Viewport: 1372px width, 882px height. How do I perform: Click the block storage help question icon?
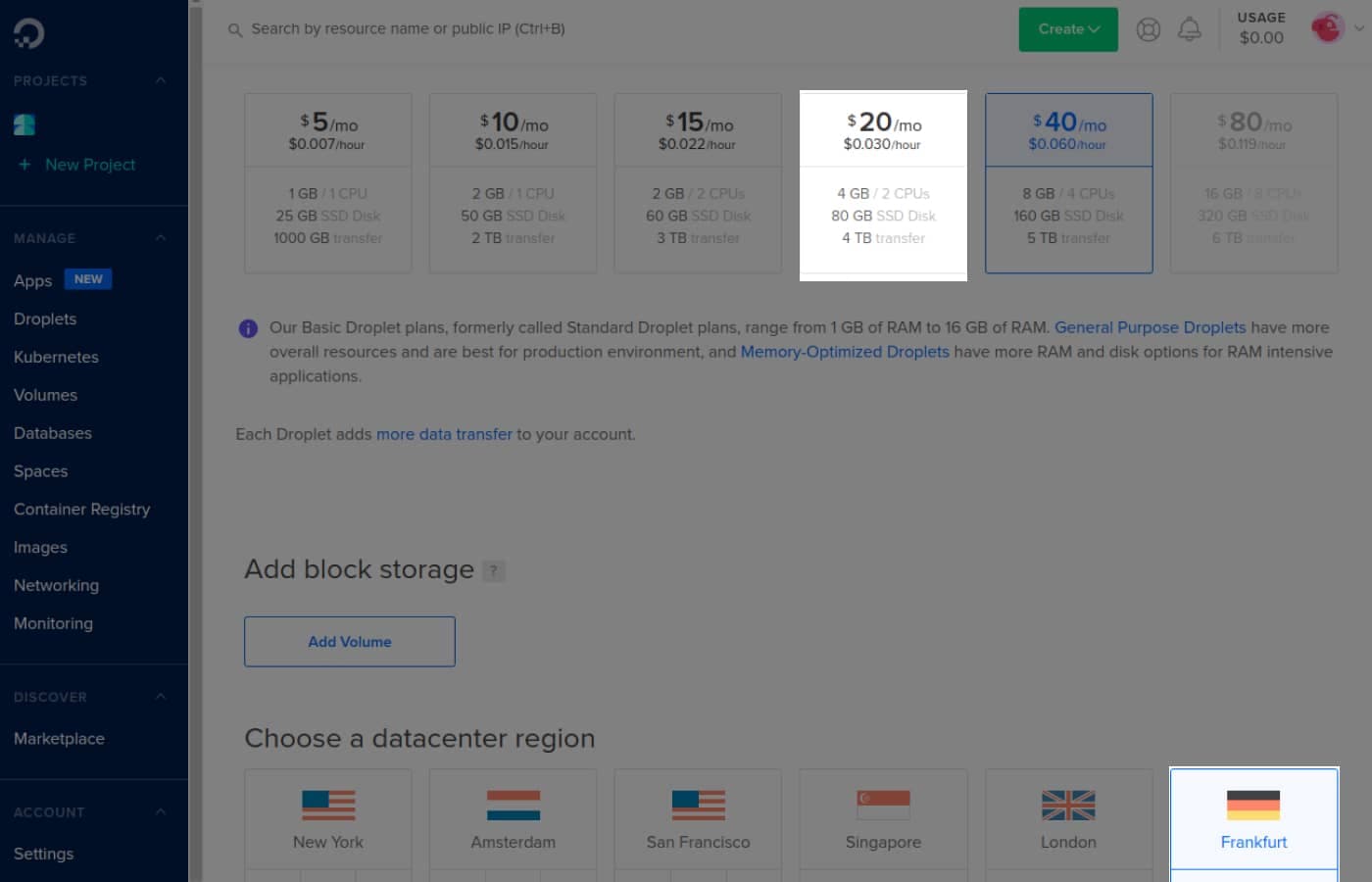[x=494, y=570]
